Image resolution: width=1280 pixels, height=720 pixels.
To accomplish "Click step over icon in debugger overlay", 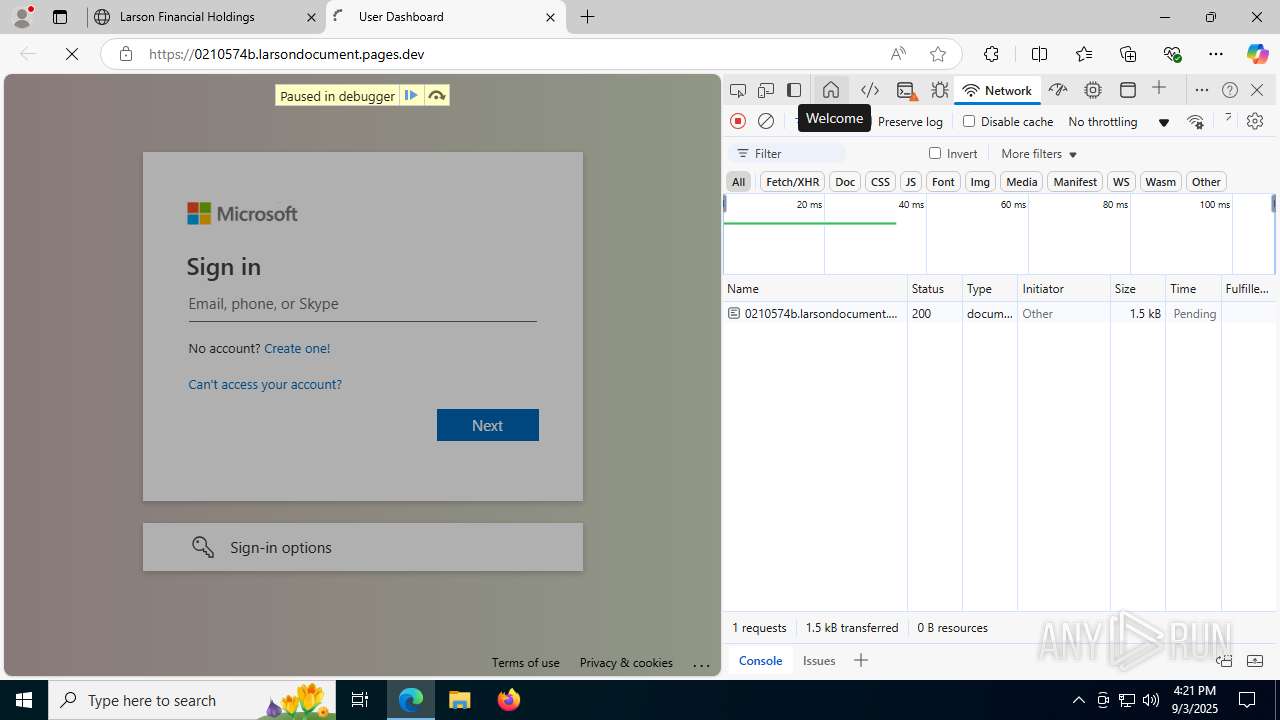I will pos(437,96).
